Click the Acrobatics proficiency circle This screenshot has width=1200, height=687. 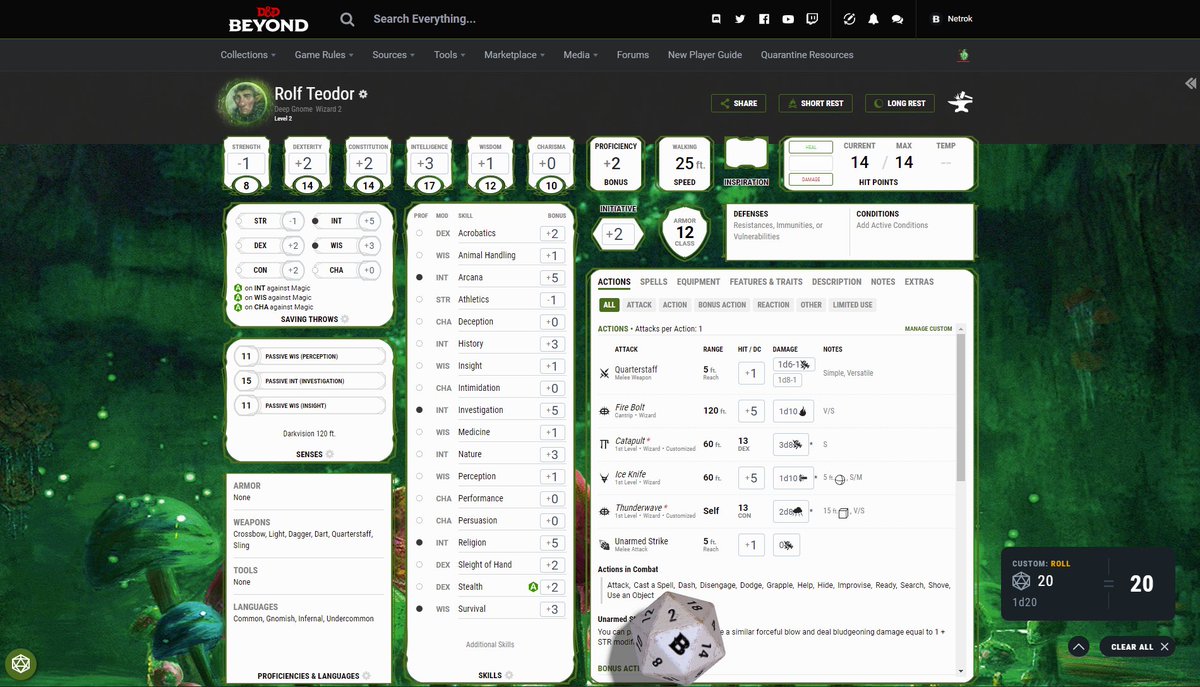tap(419, 233)
